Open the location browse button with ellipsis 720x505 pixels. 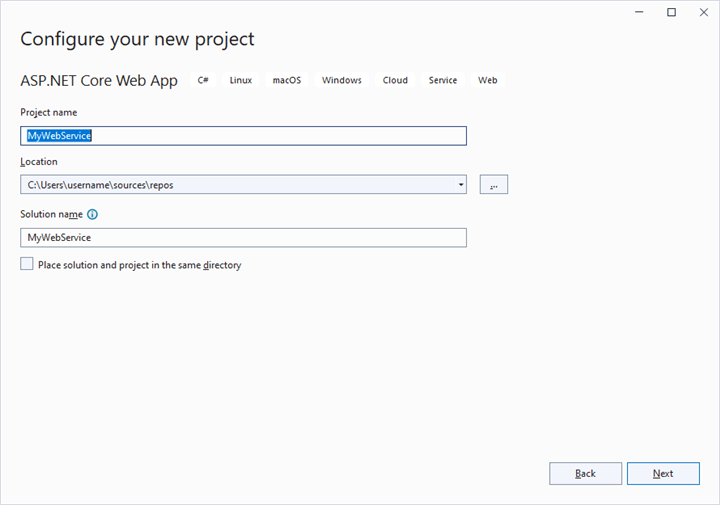coord(494,185)
